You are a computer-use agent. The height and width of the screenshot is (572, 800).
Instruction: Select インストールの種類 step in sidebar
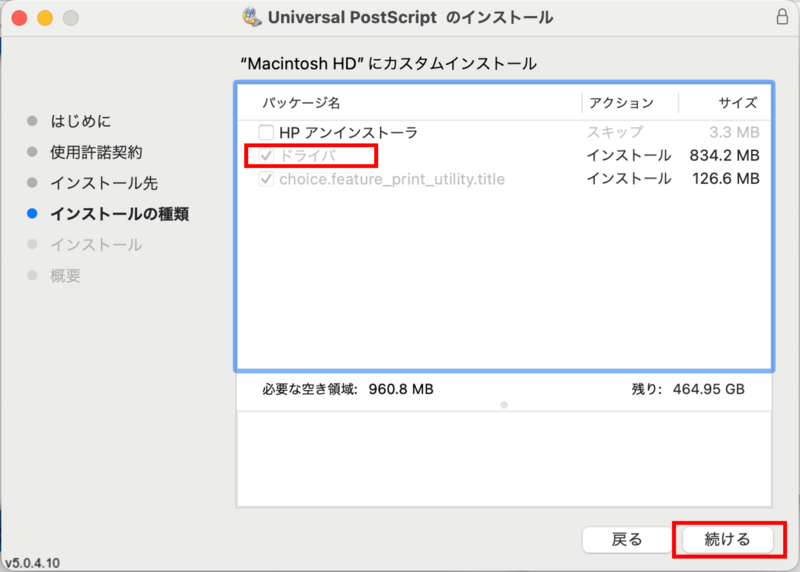[x=119, y=214]
